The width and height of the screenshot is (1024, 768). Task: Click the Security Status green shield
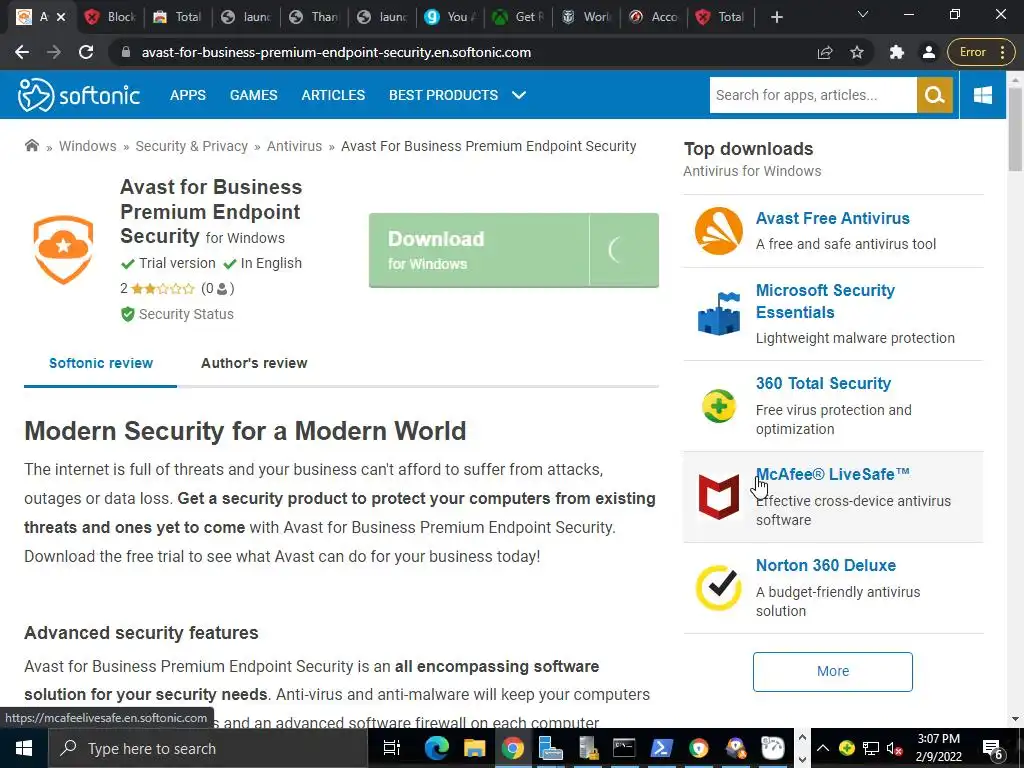point(127,314)
